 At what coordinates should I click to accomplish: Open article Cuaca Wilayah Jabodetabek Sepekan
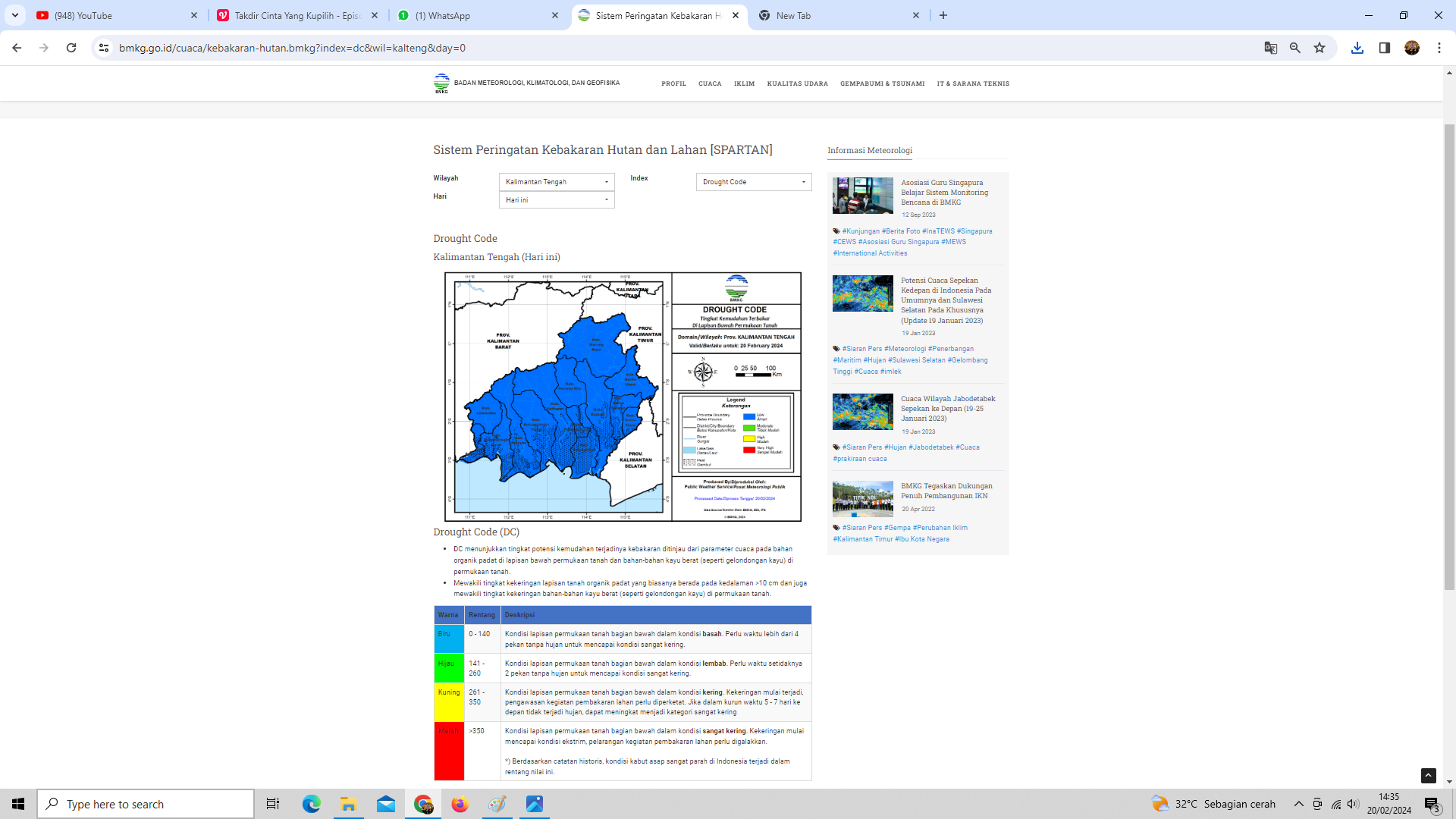coord(948,409)
